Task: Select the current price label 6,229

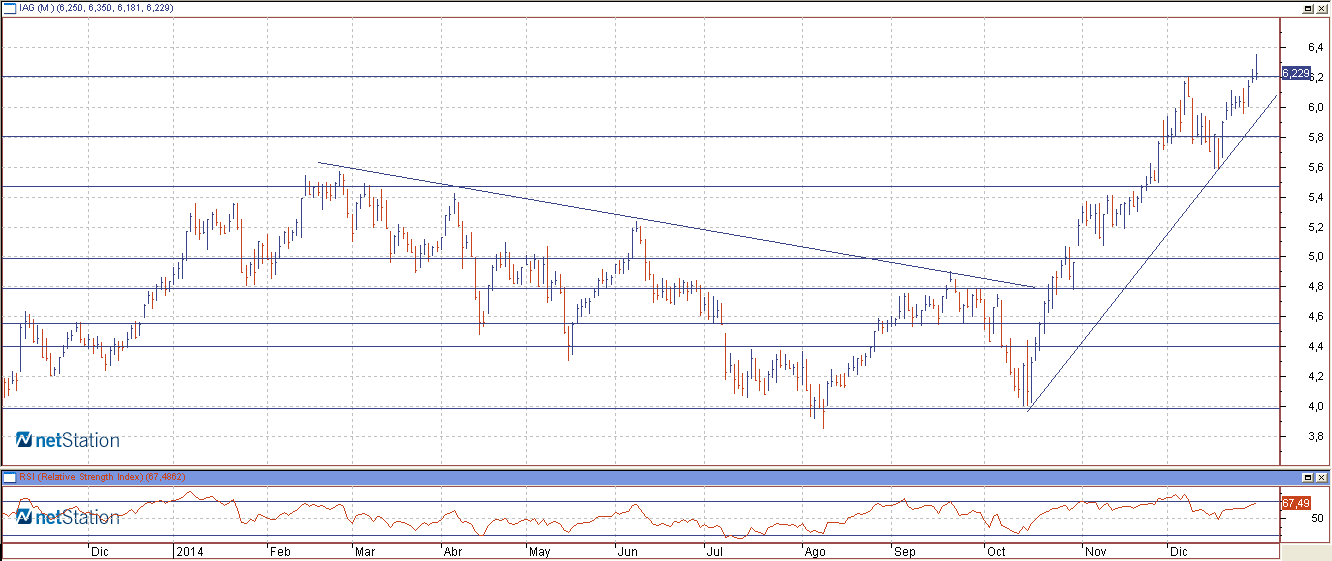Action: (x=1296, y=73)
